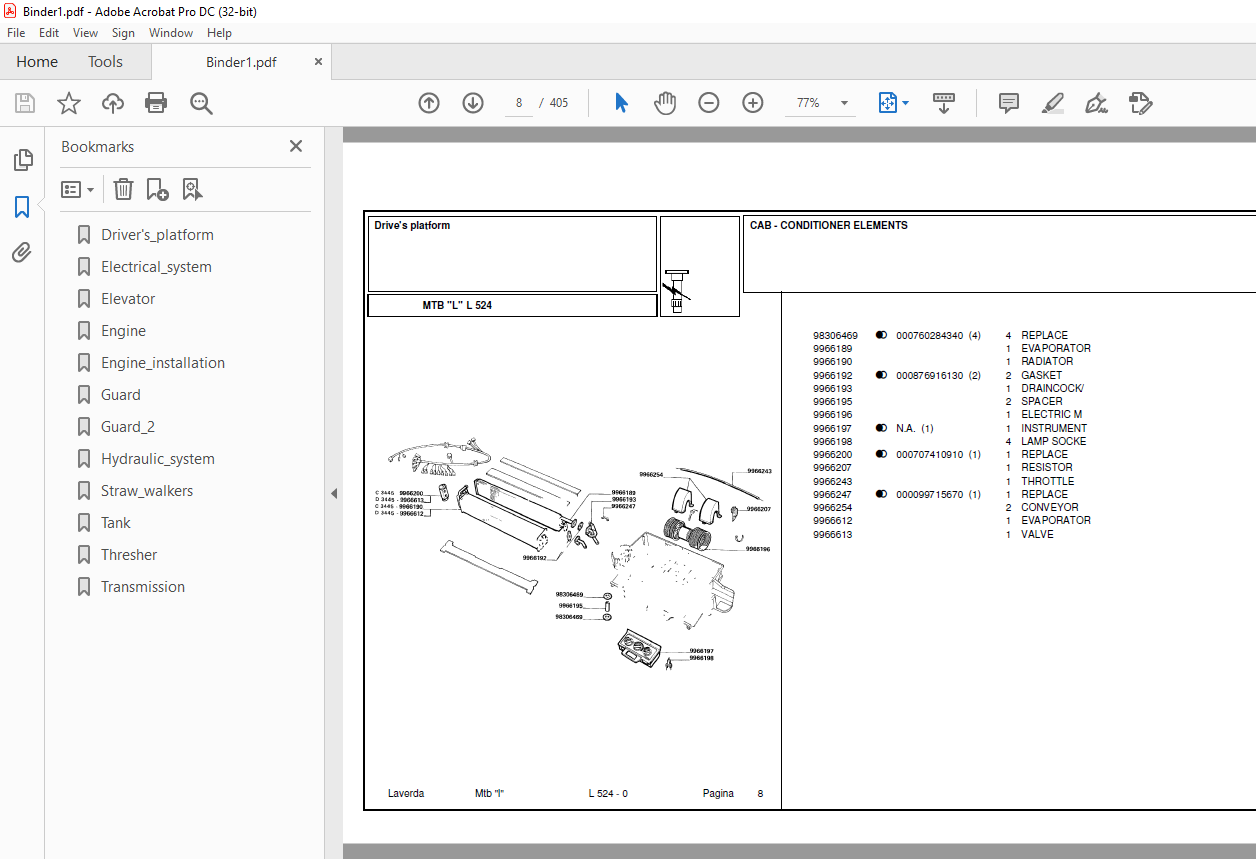This screenshot has height=859, width=1256.
Task: Jump to the Thresher bookmark
Action: [x=129, y=555]
